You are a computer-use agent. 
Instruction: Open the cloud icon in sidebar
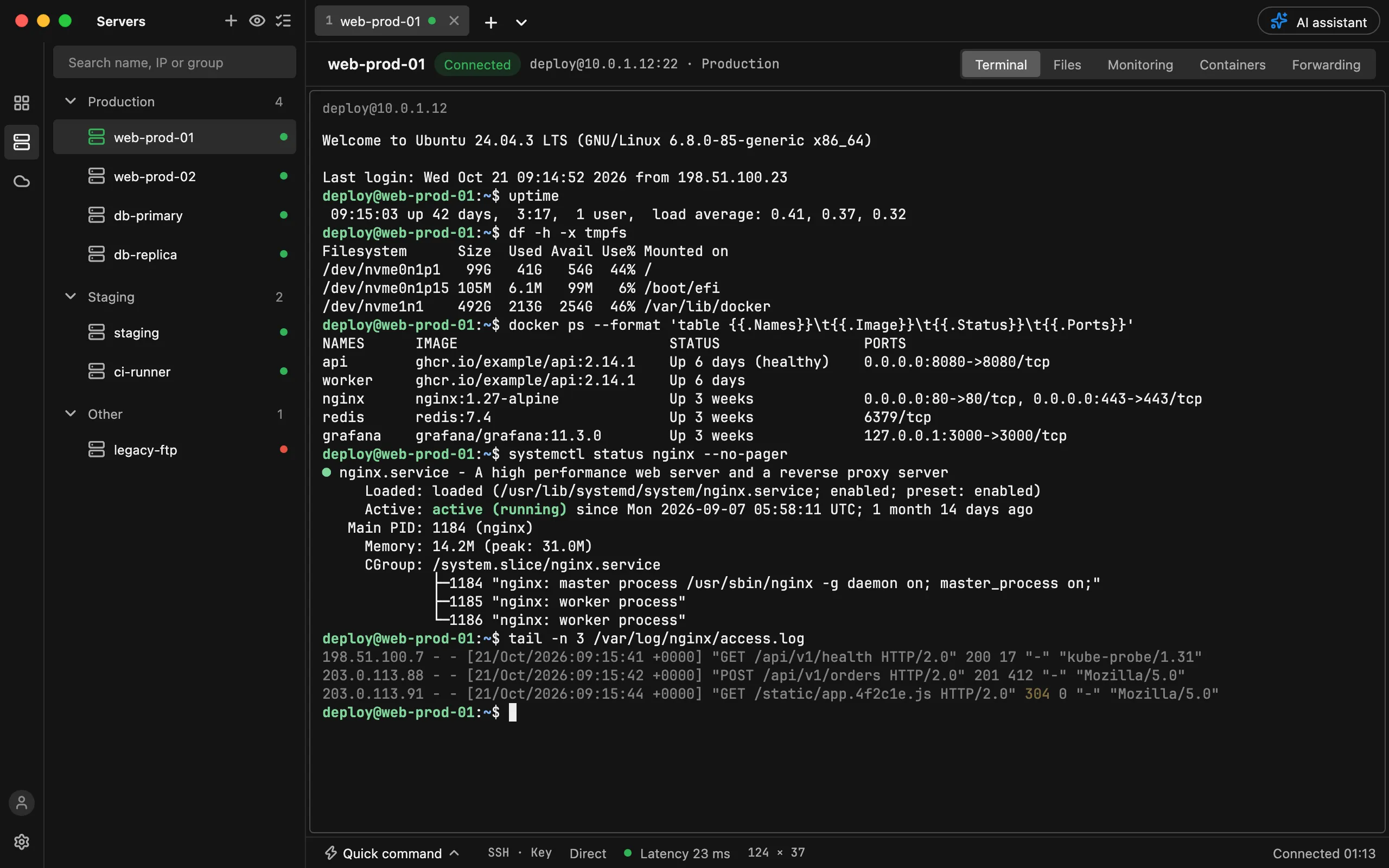point(22,181)
